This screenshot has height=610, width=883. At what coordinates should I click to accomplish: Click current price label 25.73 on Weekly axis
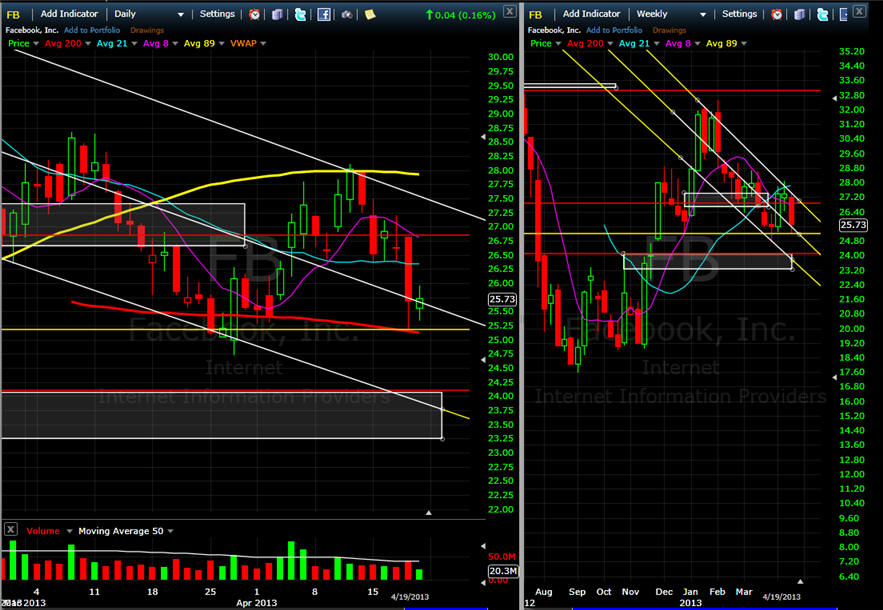click(x=853, y=225)
